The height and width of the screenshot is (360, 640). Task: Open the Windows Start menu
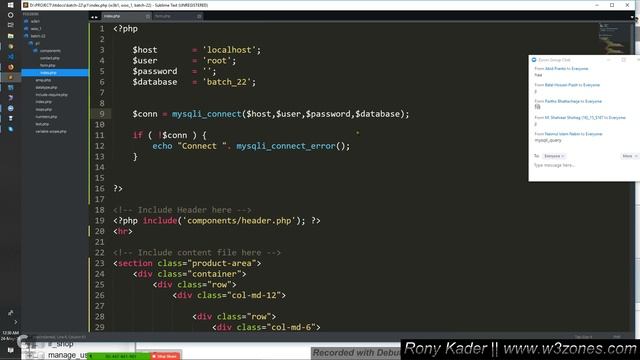pyautogui.click(x=10, y=5)
